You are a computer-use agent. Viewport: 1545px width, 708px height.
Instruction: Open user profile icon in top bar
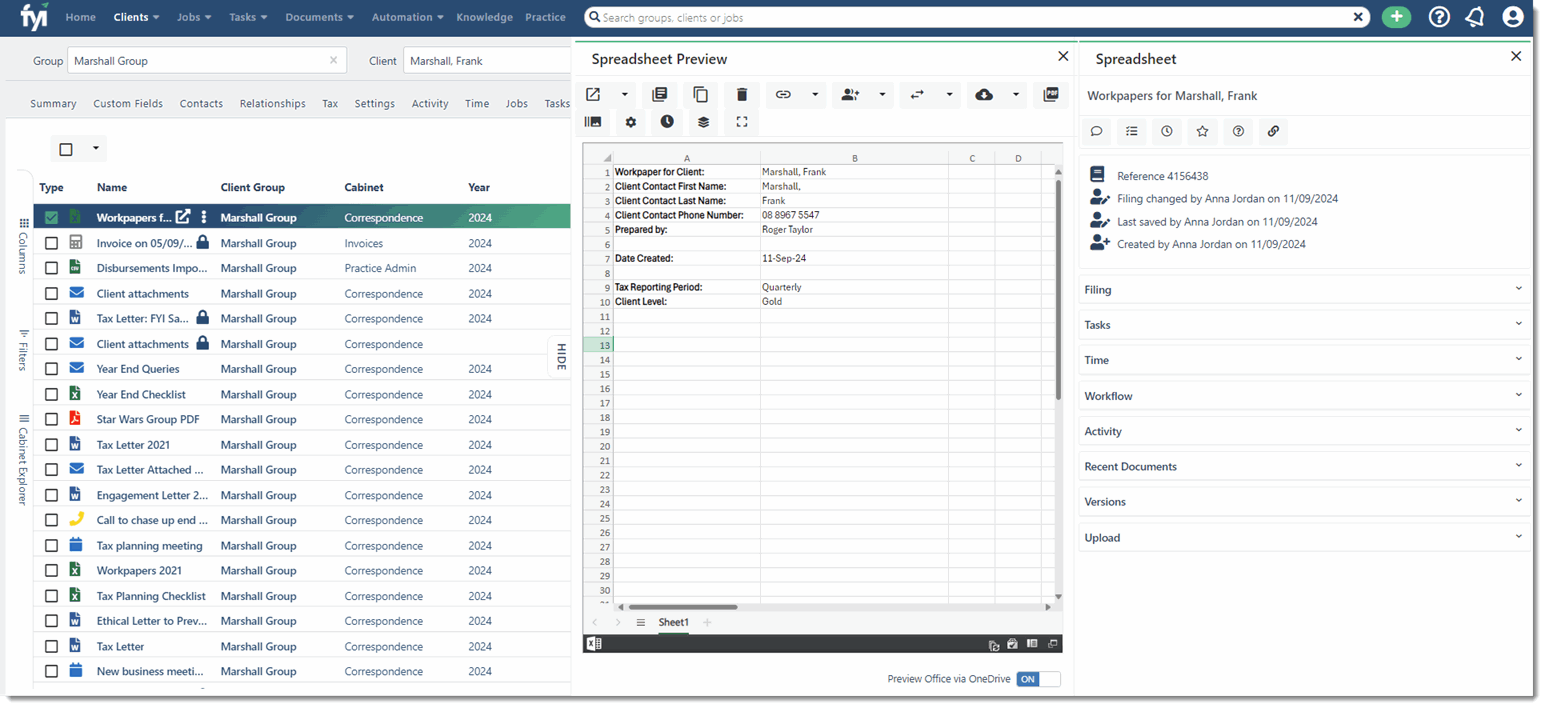click(x=1513, y=17)
